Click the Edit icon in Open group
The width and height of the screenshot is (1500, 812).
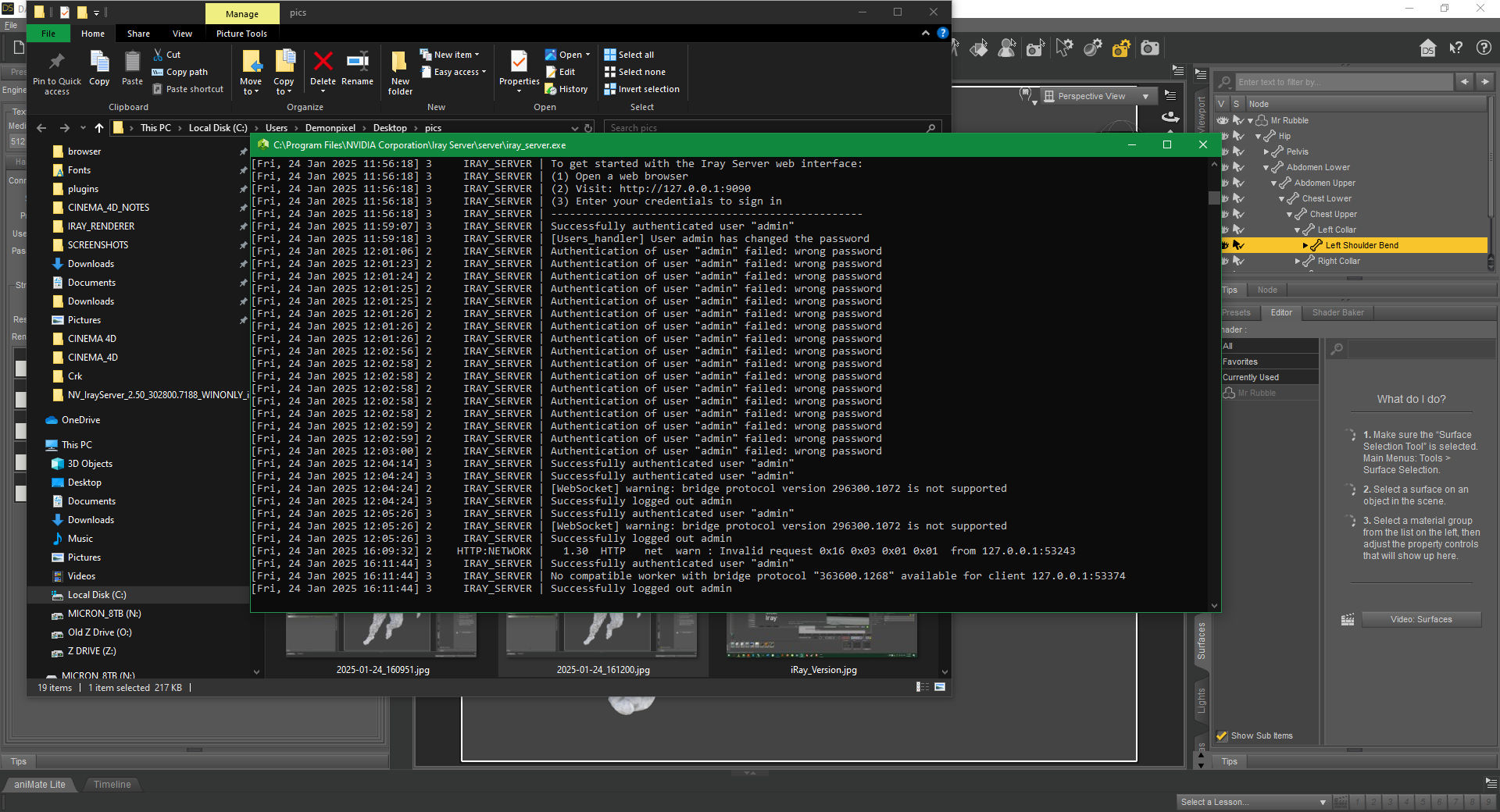point(560,72)
